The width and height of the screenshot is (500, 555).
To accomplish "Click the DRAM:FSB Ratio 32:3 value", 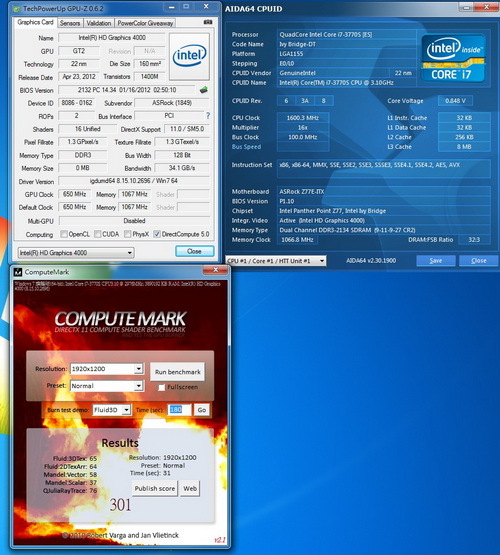I will pyautogui.click(x=474, y=240).
